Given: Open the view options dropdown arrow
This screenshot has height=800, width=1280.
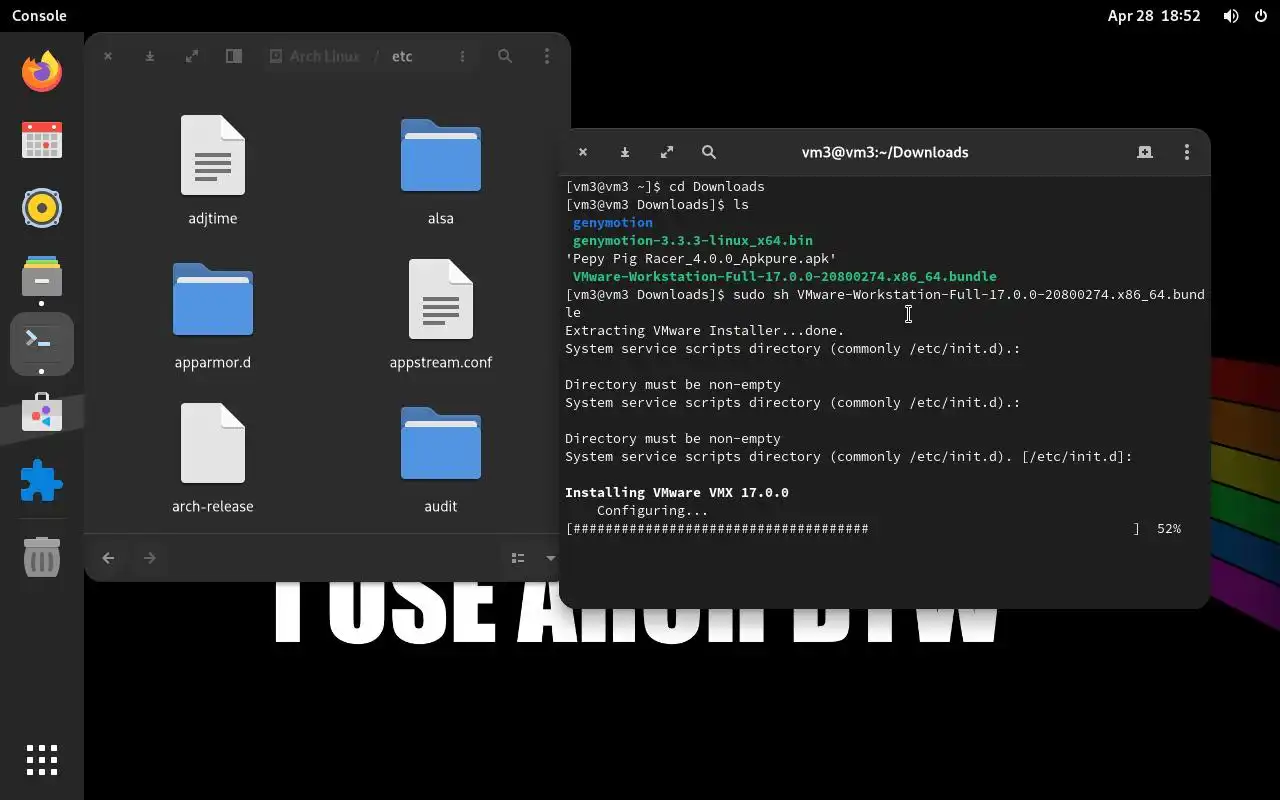Looking at the screenshot, I should click(550, 558).
